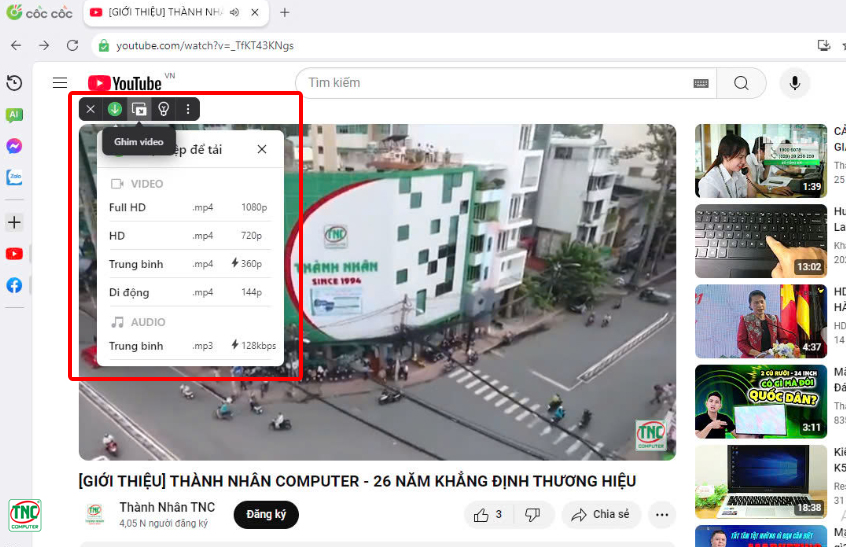846x547 pixels.
Task: Download Di động 144p mp4
Action: 190,292
